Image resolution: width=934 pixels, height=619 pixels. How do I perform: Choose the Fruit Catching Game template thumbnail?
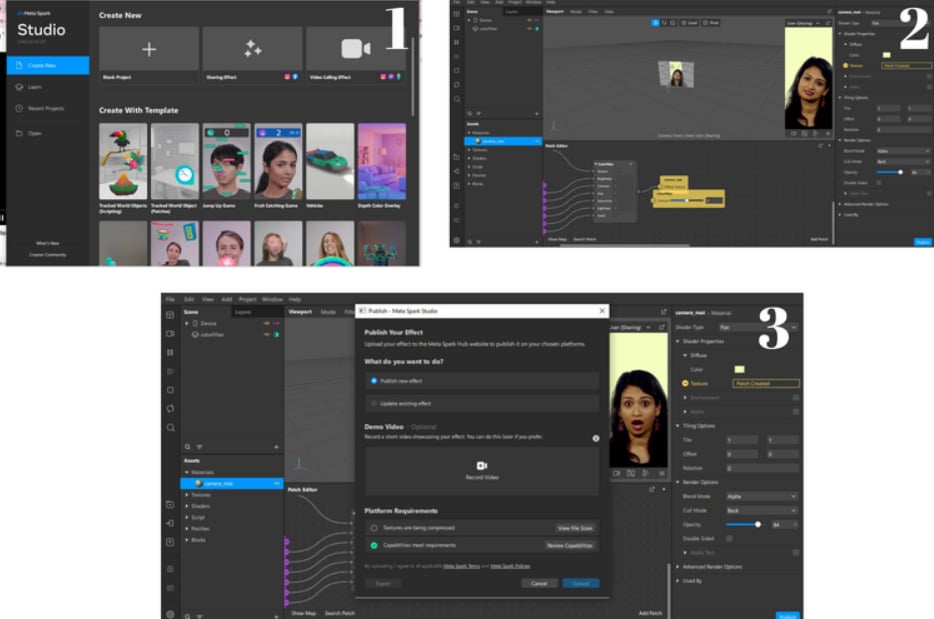point(278,161)
